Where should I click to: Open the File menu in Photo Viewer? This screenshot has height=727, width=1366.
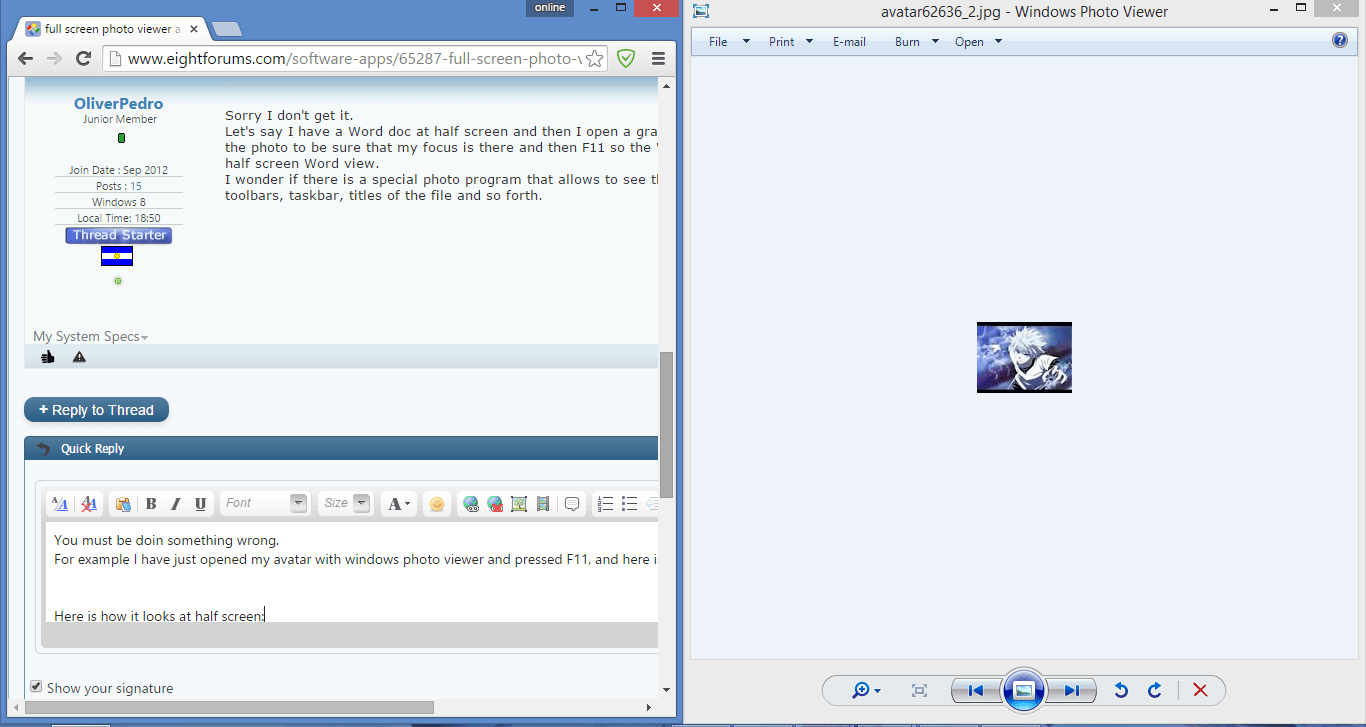point(718,41)
